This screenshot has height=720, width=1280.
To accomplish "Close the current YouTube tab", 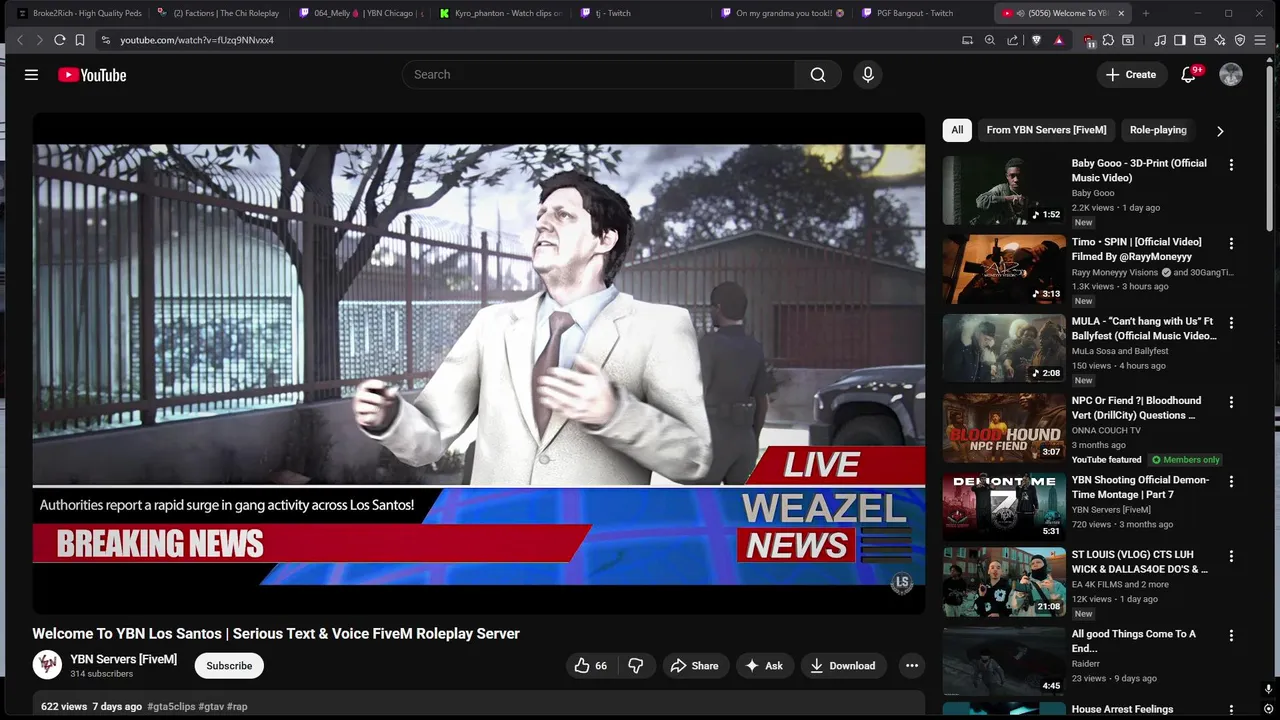I will click(1121, 13).
